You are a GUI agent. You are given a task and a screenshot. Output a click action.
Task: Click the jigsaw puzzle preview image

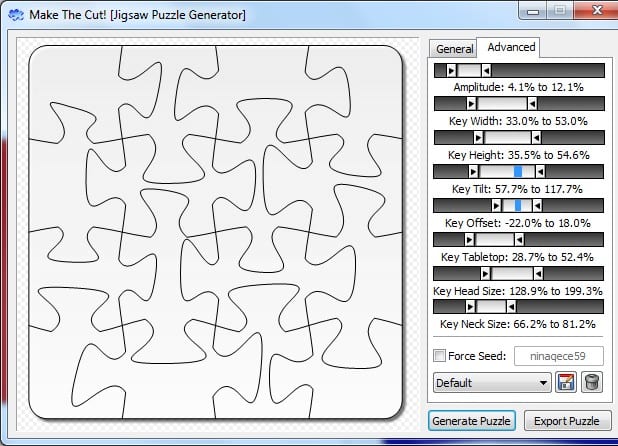click(216, 232)
